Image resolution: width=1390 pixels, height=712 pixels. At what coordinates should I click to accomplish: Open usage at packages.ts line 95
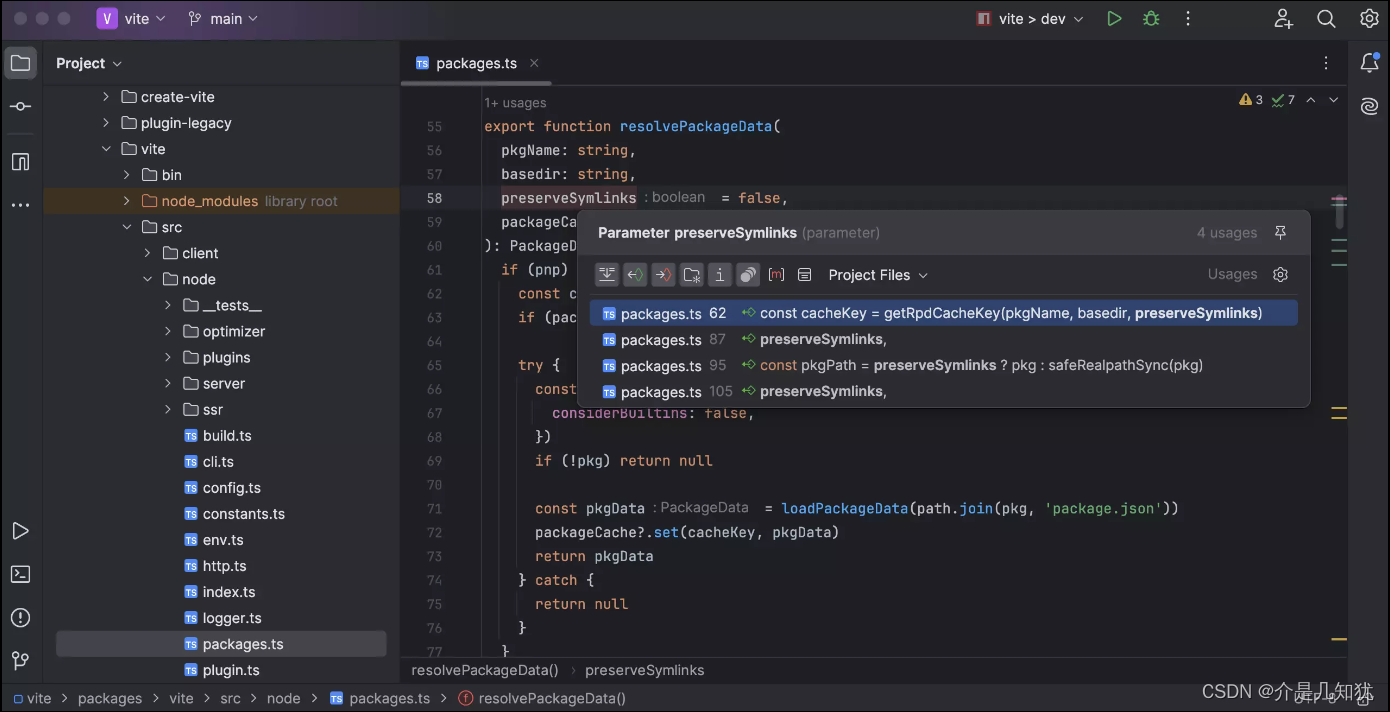coord(943,365)
